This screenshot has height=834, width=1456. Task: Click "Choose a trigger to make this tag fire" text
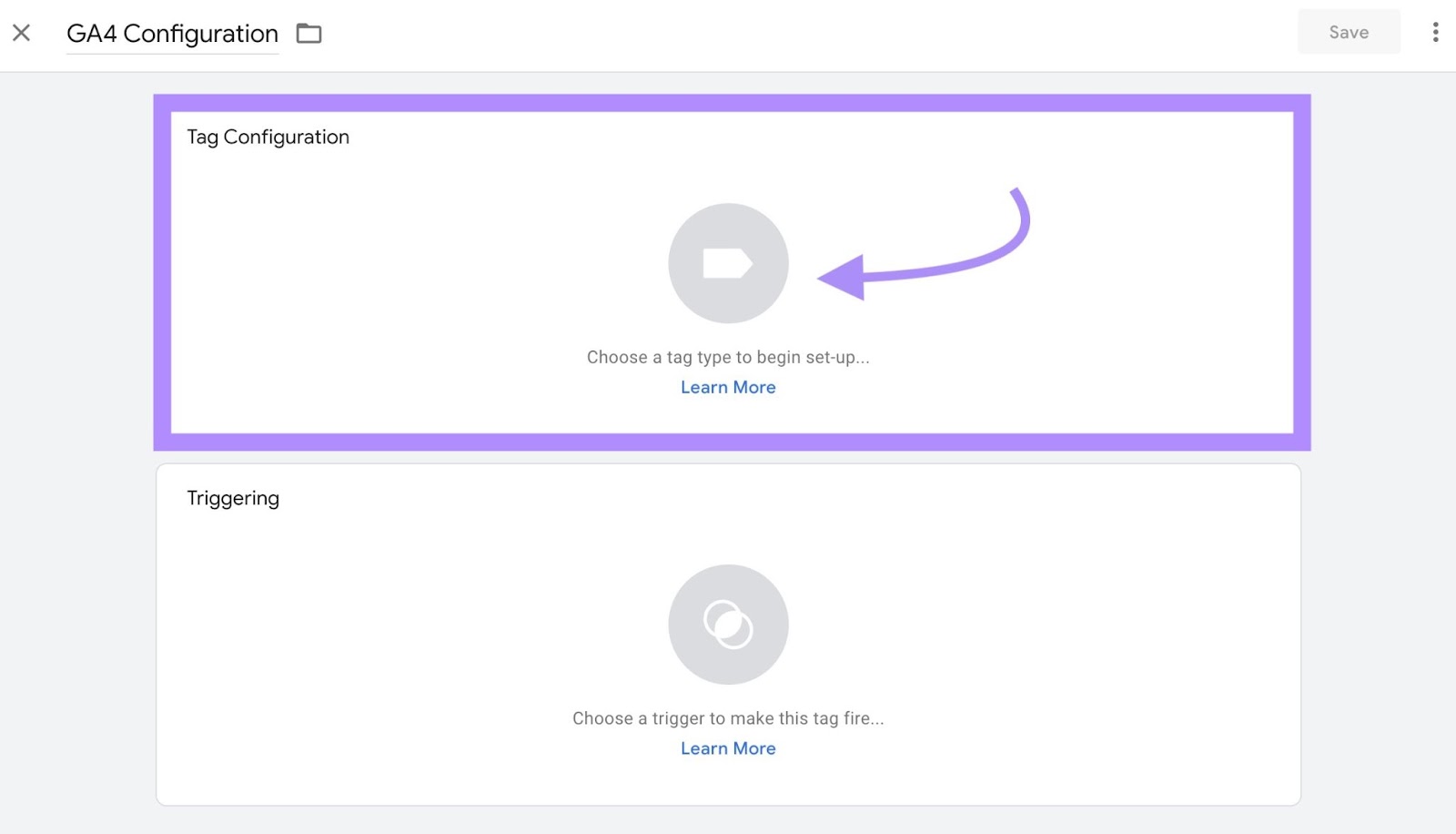click(728, 718)
